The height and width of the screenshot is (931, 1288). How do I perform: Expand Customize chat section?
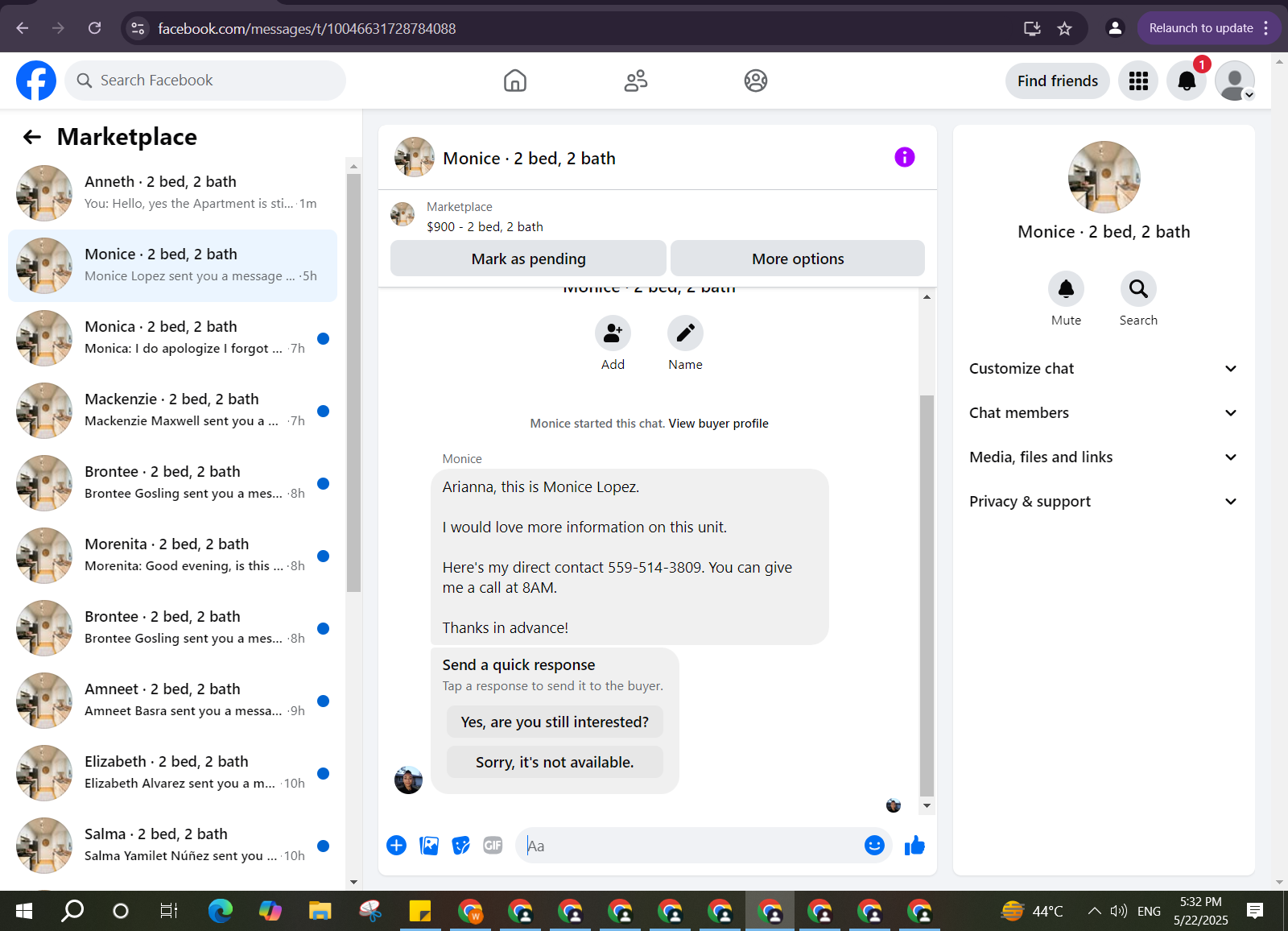(x=1104, y=369)
